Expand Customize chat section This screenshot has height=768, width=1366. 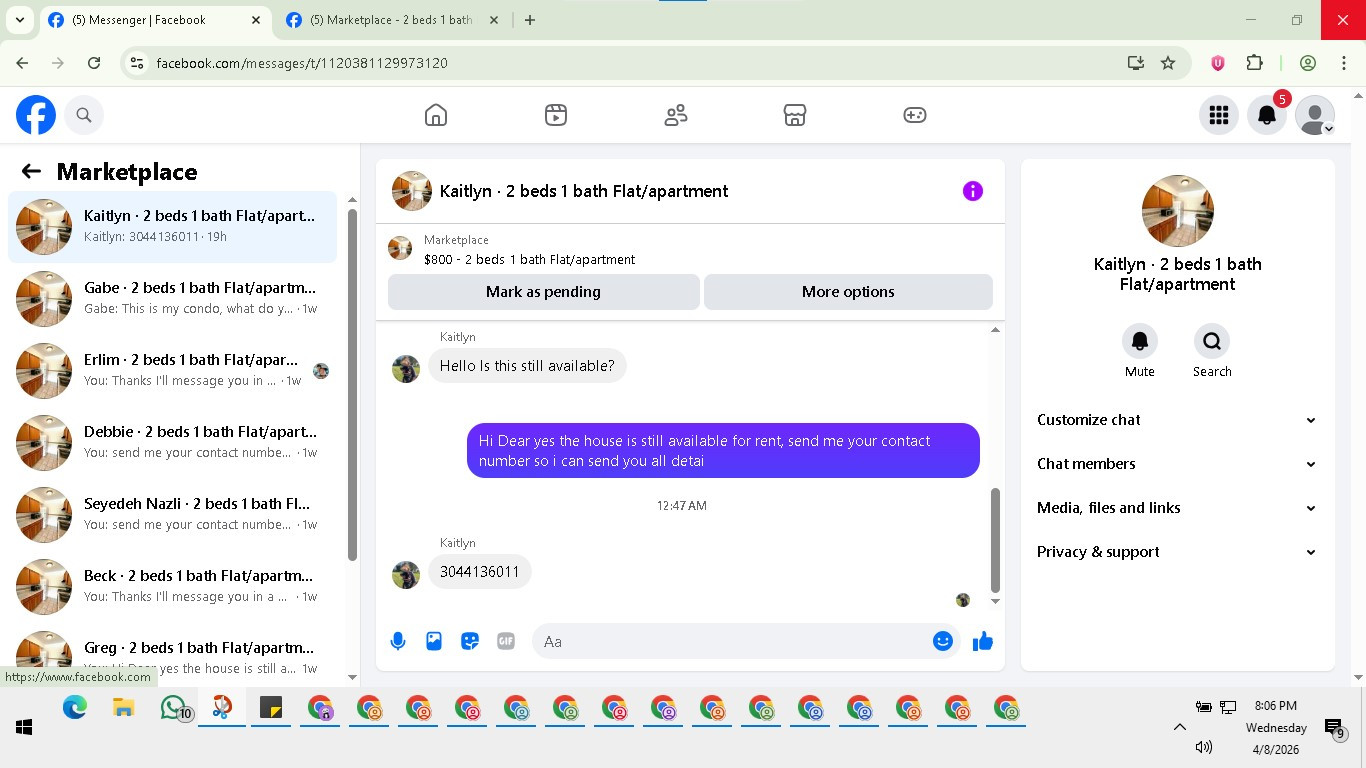[x=1177, y=420]
